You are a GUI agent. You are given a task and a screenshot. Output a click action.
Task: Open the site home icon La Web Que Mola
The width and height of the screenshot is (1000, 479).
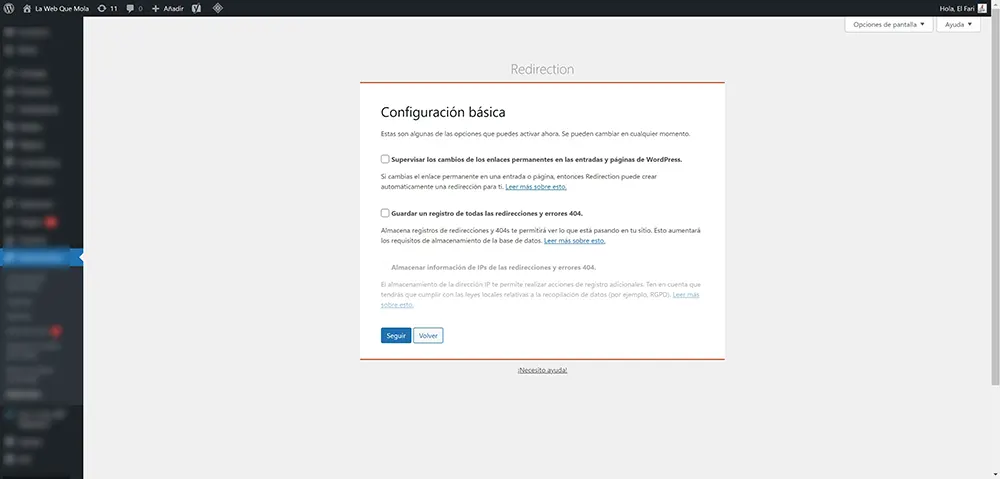point(26,8)
